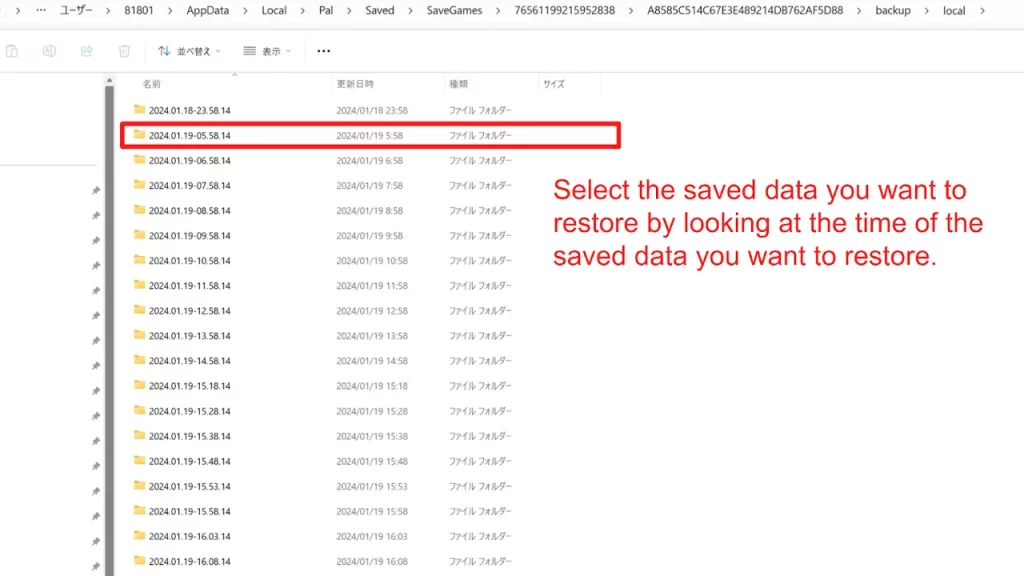Click folder icon of 2024.01.19-10.58.14

(x=139, y=259)
